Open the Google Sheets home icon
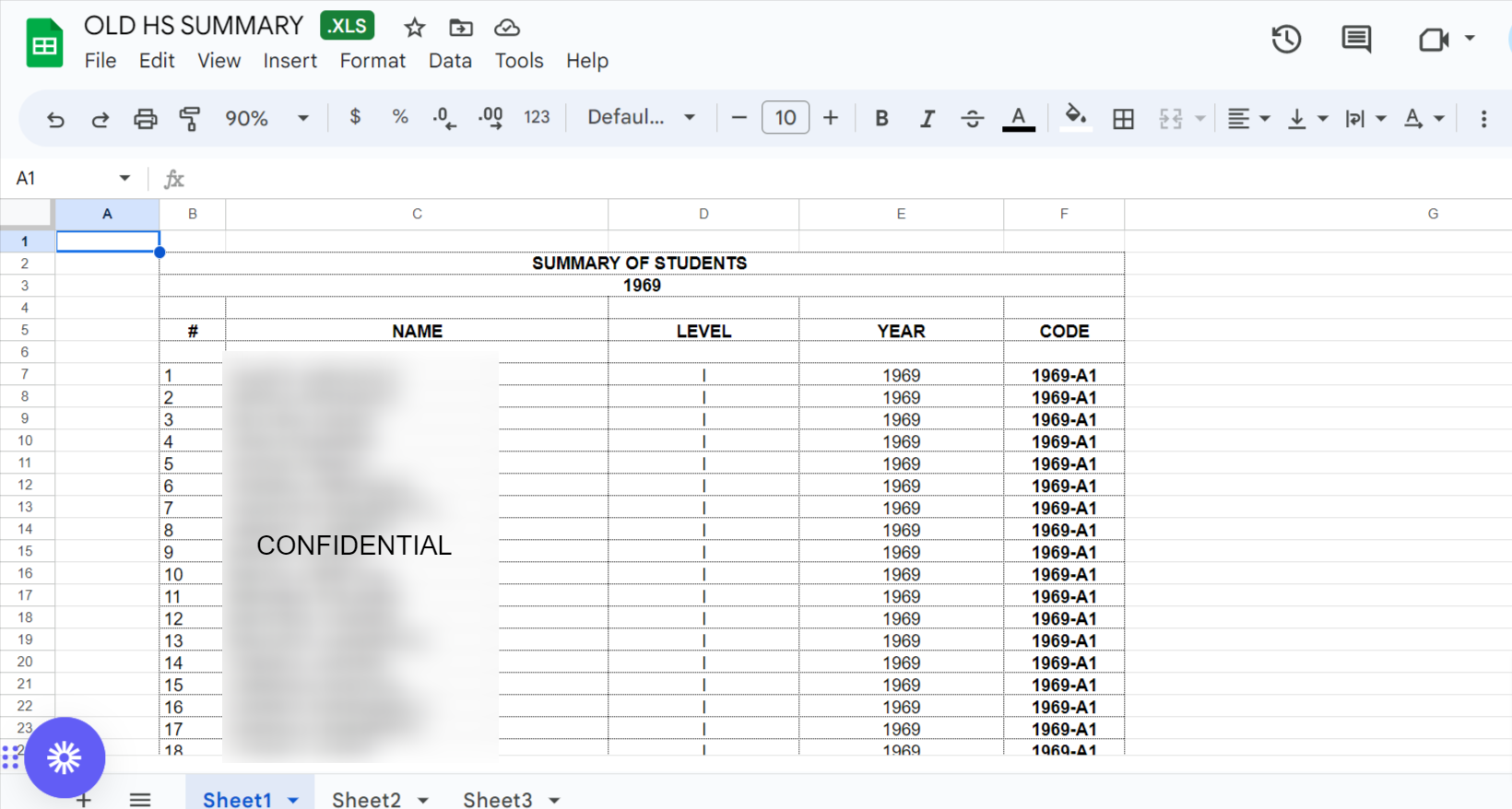Image resolution: width=1512 pixels, height=809 pixels. (x=44, y=43)
